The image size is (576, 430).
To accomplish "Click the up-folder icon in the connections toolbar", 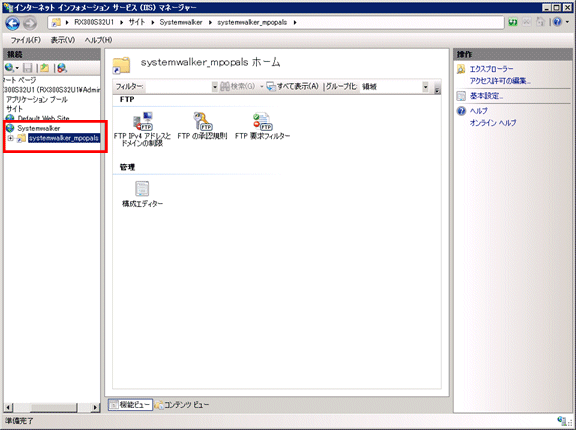I will [44, 68].
